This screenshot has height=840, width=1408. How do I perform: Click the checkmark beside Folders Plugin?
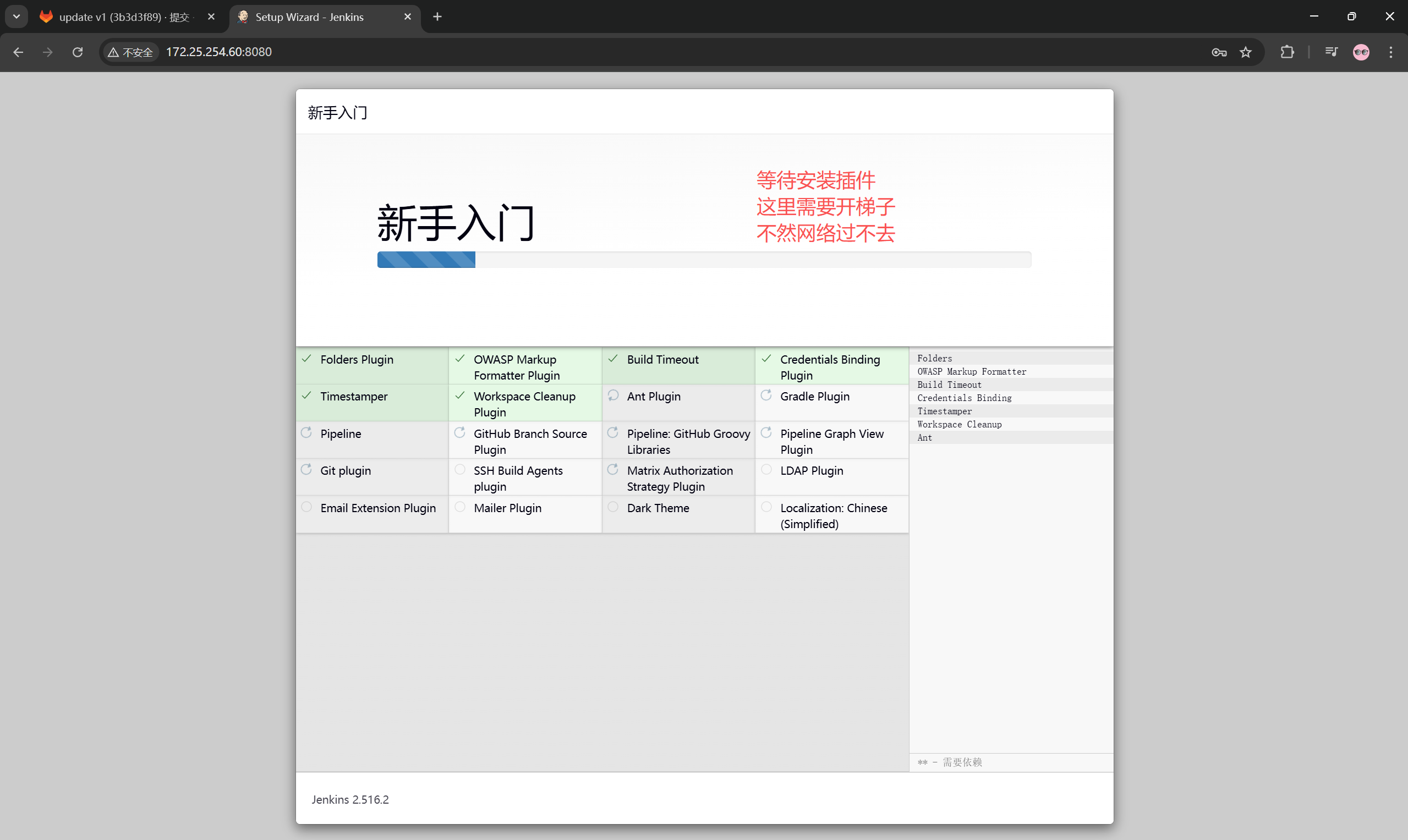coord(306,359)
